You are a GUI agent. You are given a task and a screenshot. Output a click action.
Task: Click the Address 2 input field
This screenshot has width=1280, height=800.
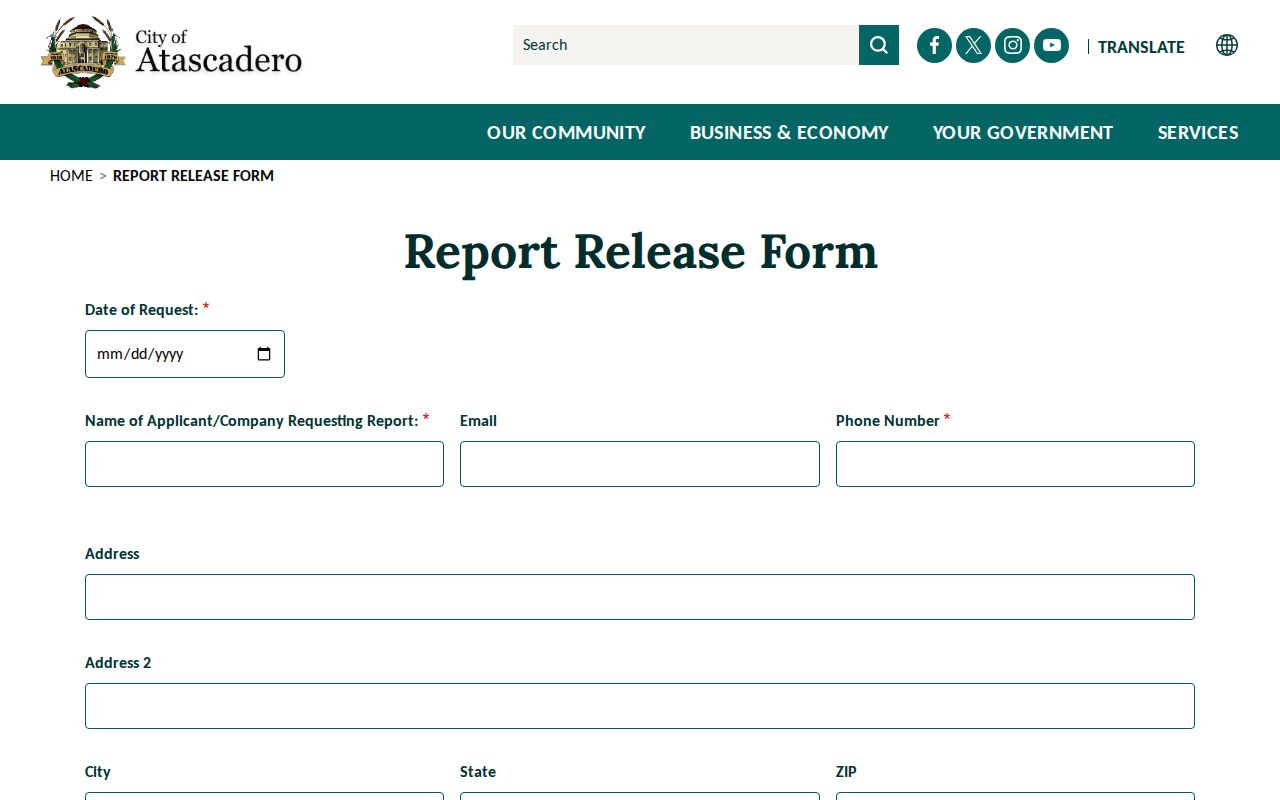tap(640, 706)
